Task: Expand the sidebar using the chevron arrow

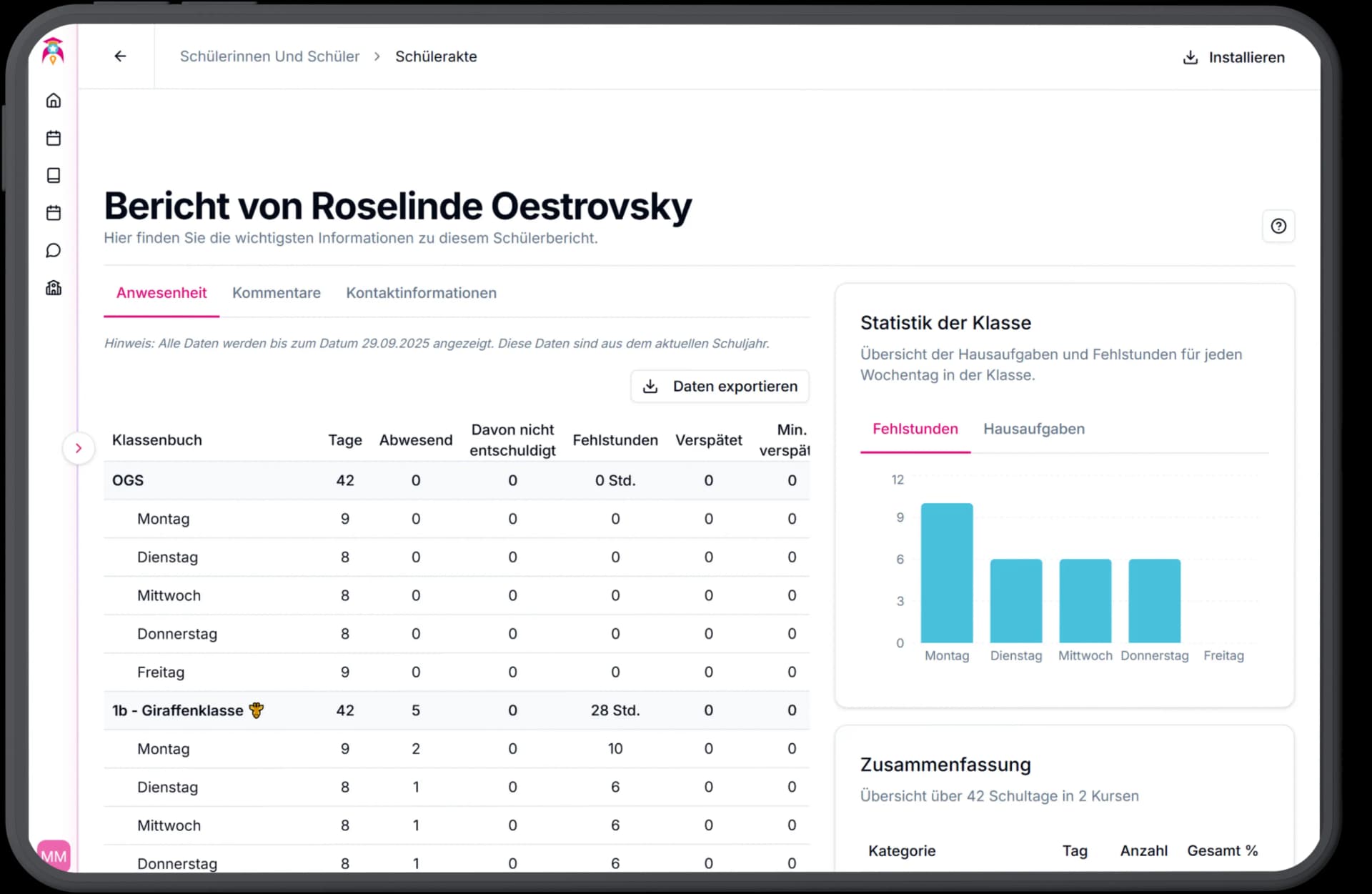Action: 79,448
